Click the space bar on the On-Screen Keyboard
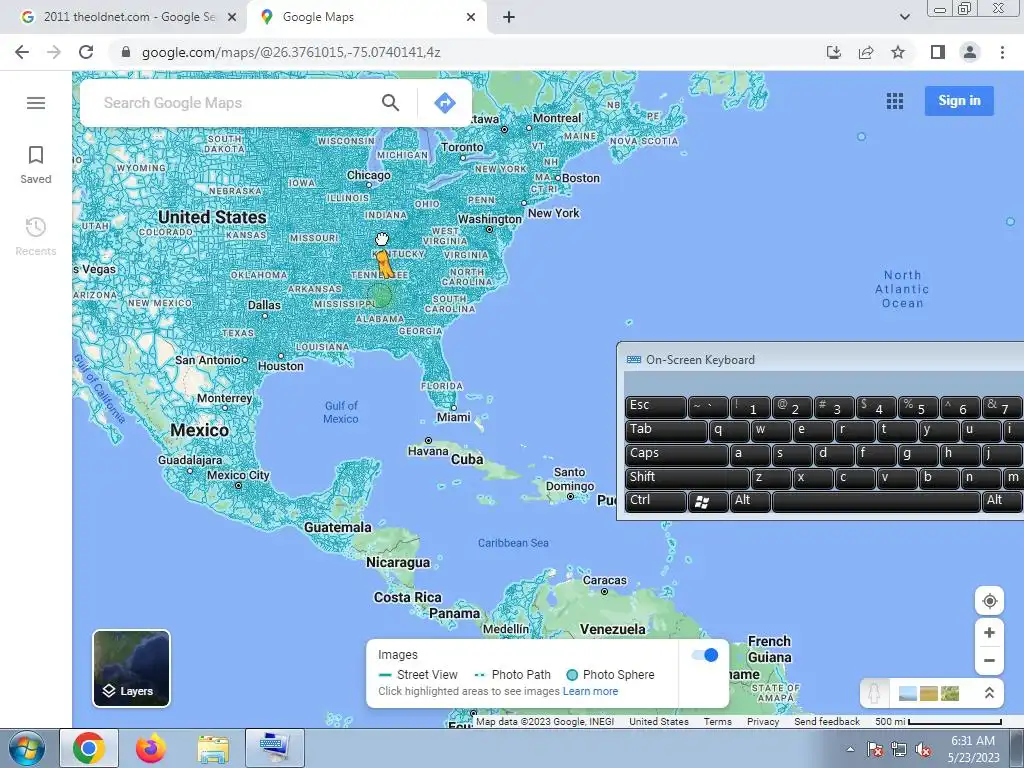 [x=876, y=502]
